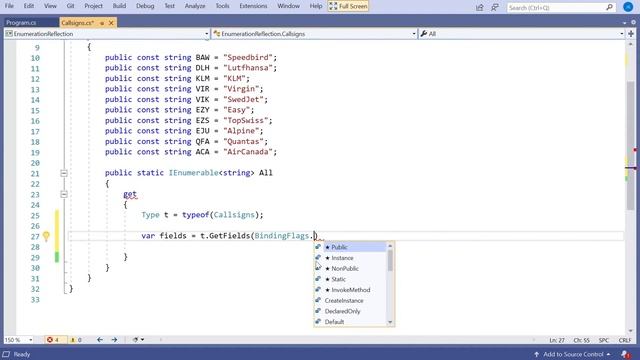Viewport: 640px width, 360px height.
Task: Open the Extensions menu
Action: 253,6
